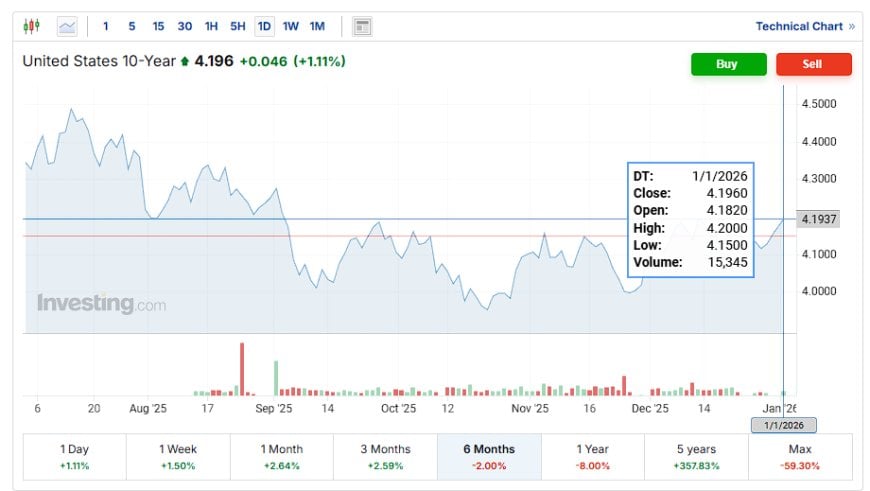This screenshot has width=870, height=491.
Task: Choose the 15 minute interval
Action: tap(158, 26)
